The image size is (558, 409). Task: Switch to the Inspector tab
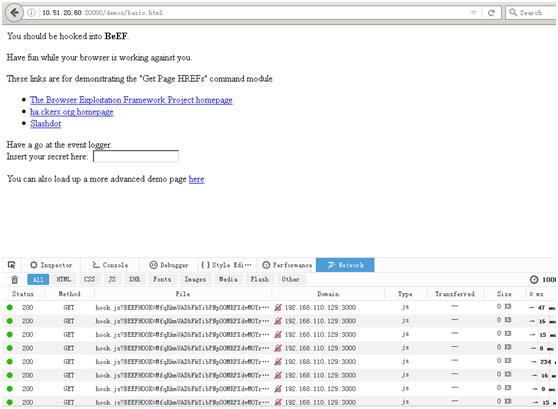pos(51,265)
